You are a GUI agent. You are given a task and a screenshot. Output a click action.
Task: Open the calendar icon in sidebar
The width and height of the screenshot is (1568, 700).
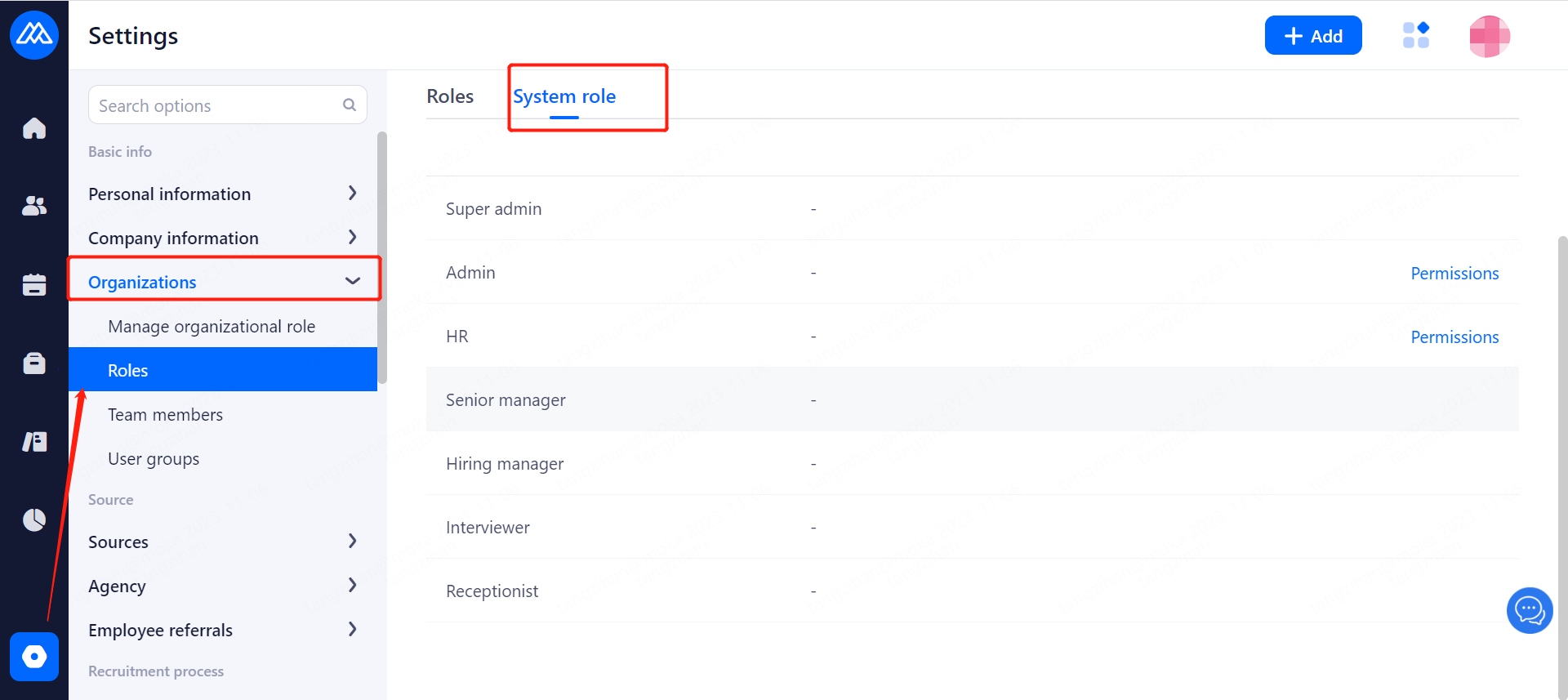34,284
